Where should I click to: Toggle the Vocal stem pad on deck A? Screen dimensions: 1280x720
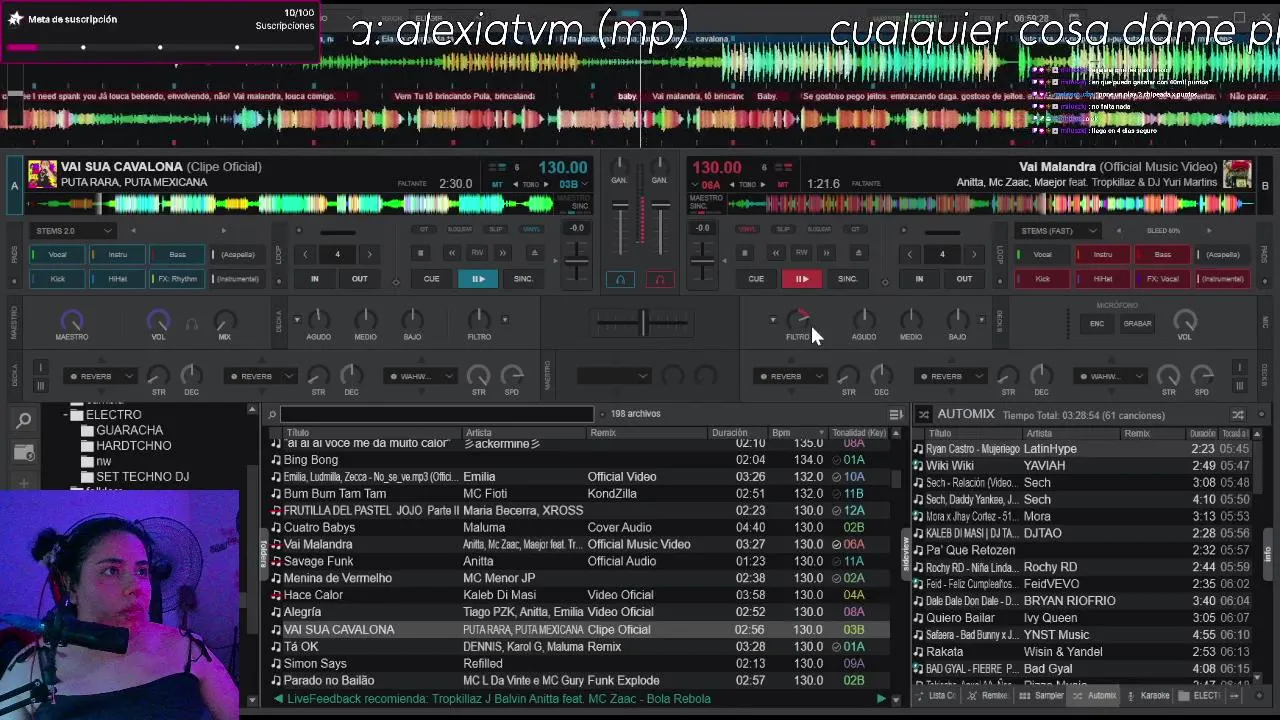58,254
